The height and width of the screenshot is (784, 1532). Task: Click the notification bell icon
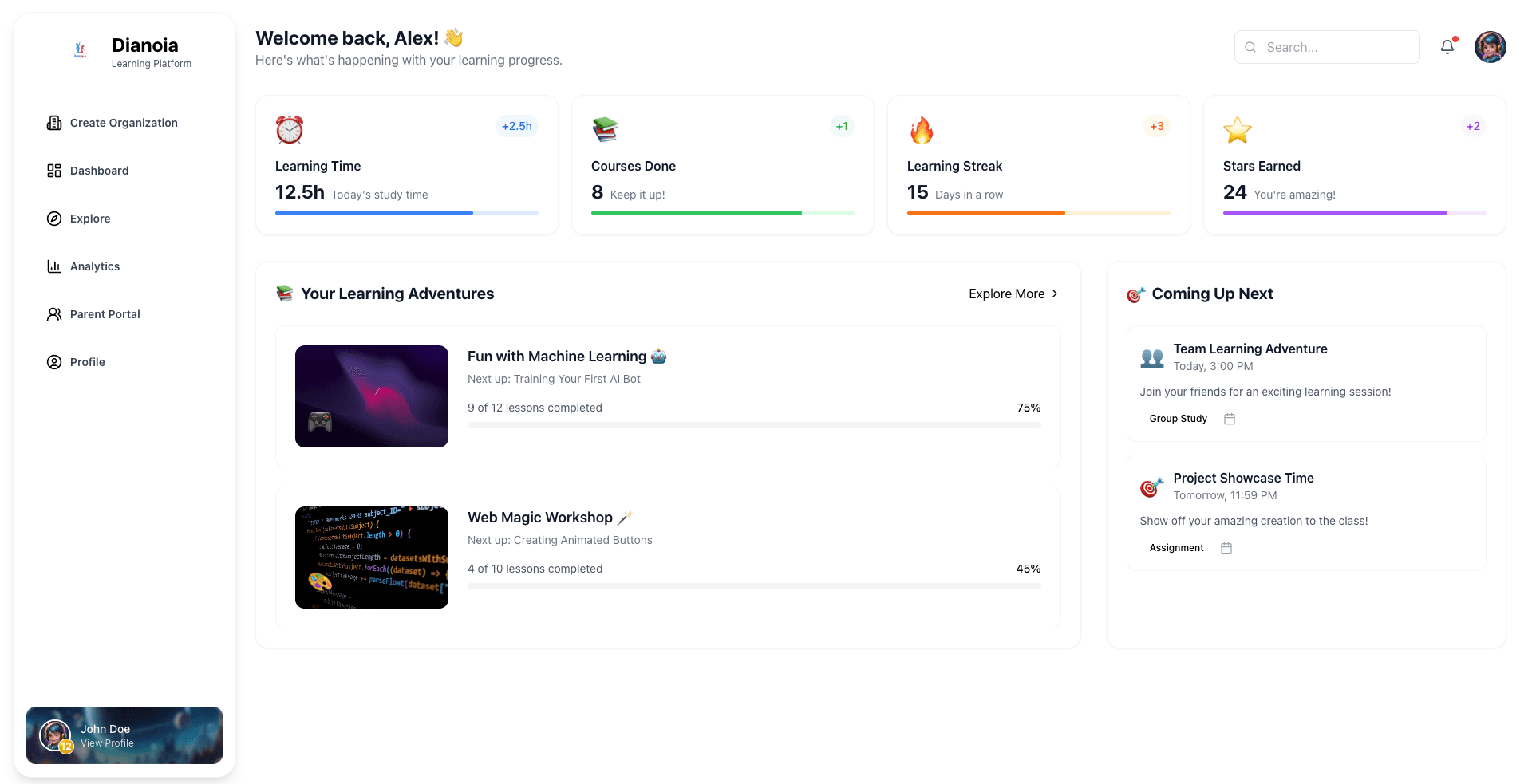point(1447,47)
